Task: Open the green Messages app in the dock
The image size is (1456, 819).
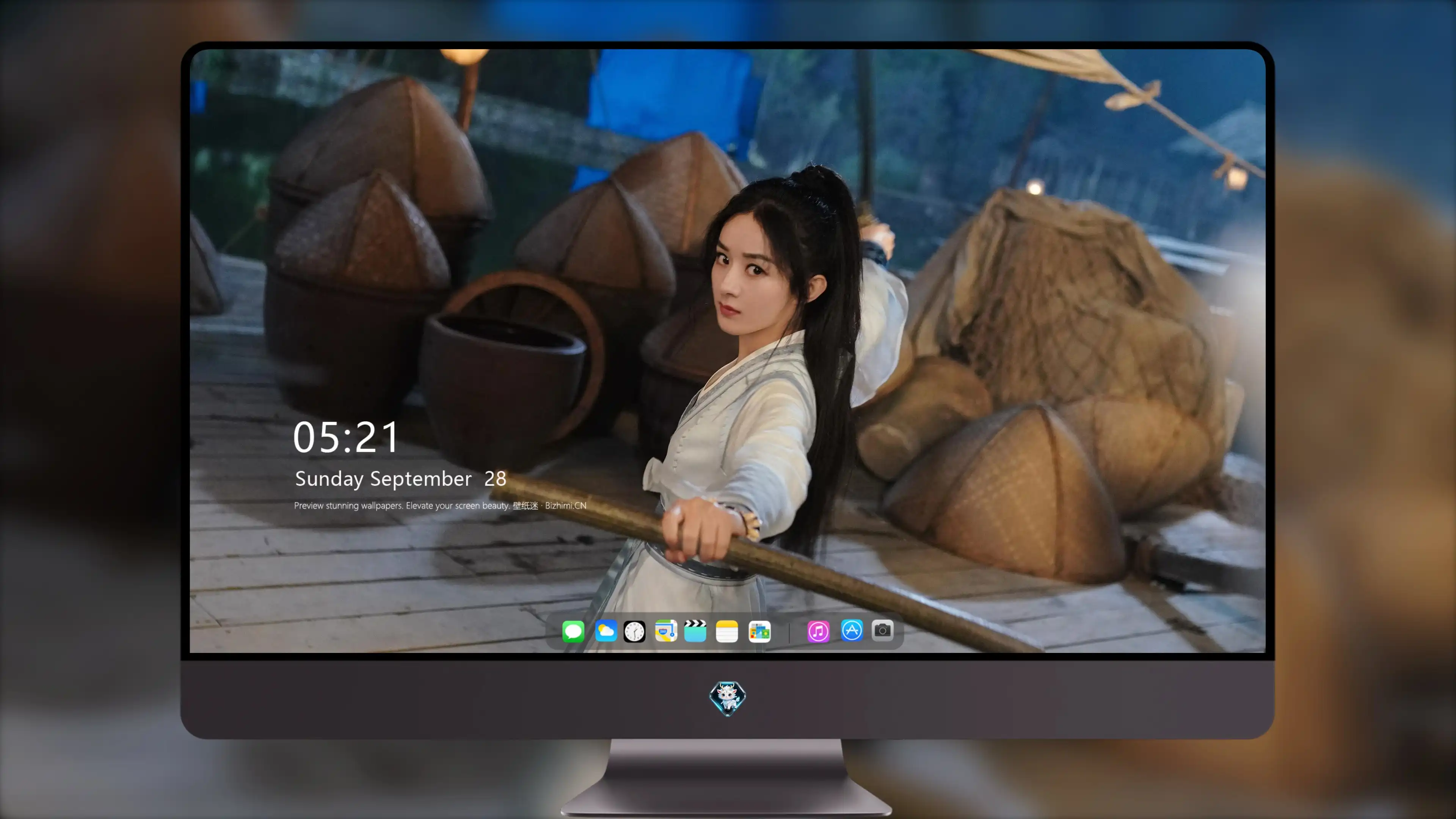Action: 573,631
